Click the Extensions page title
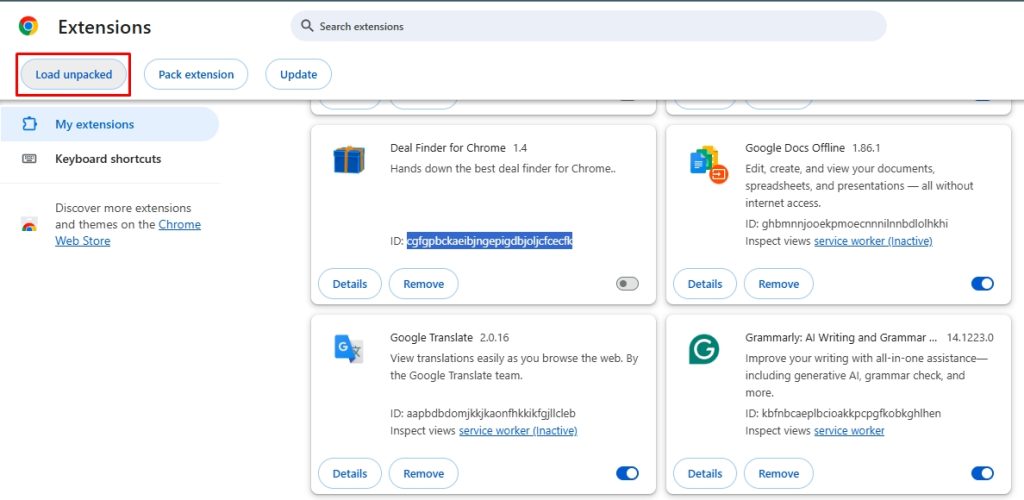This screenshot has width=1024, height=500. tap(104, 27)
